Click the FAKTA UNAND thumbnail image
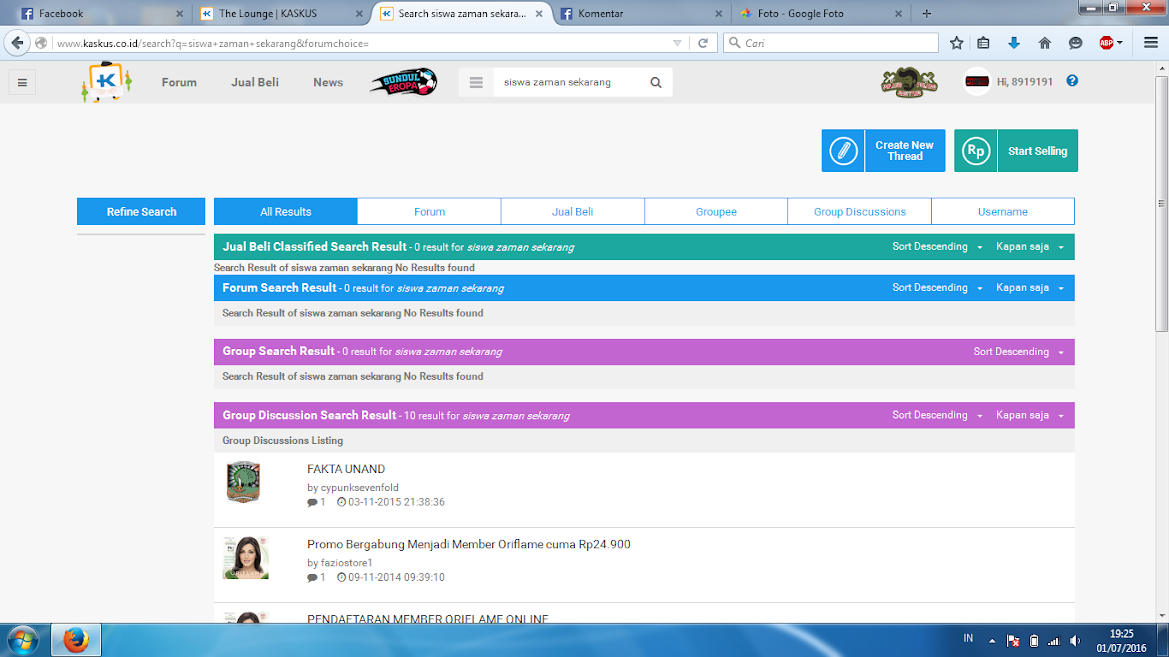1169x657 pixels. 243,482
